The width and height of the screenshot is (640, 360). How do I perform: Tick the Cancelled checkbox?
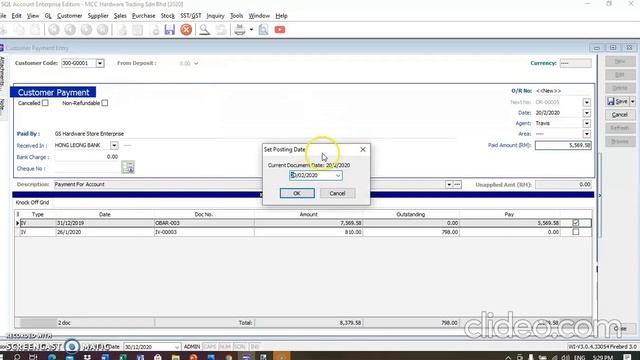coord(45,103)
